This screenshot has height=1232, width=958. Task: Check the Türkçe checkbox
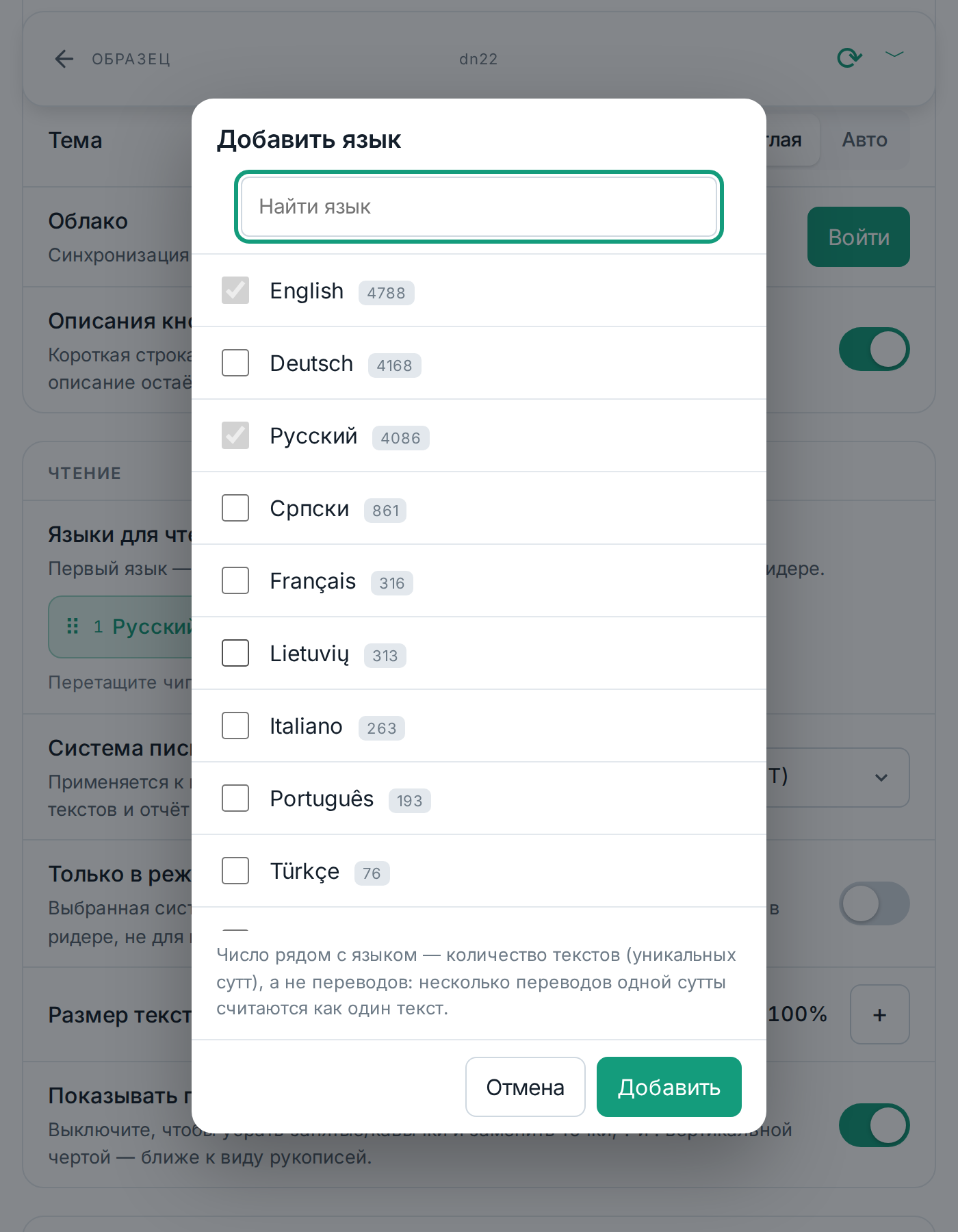235,871
